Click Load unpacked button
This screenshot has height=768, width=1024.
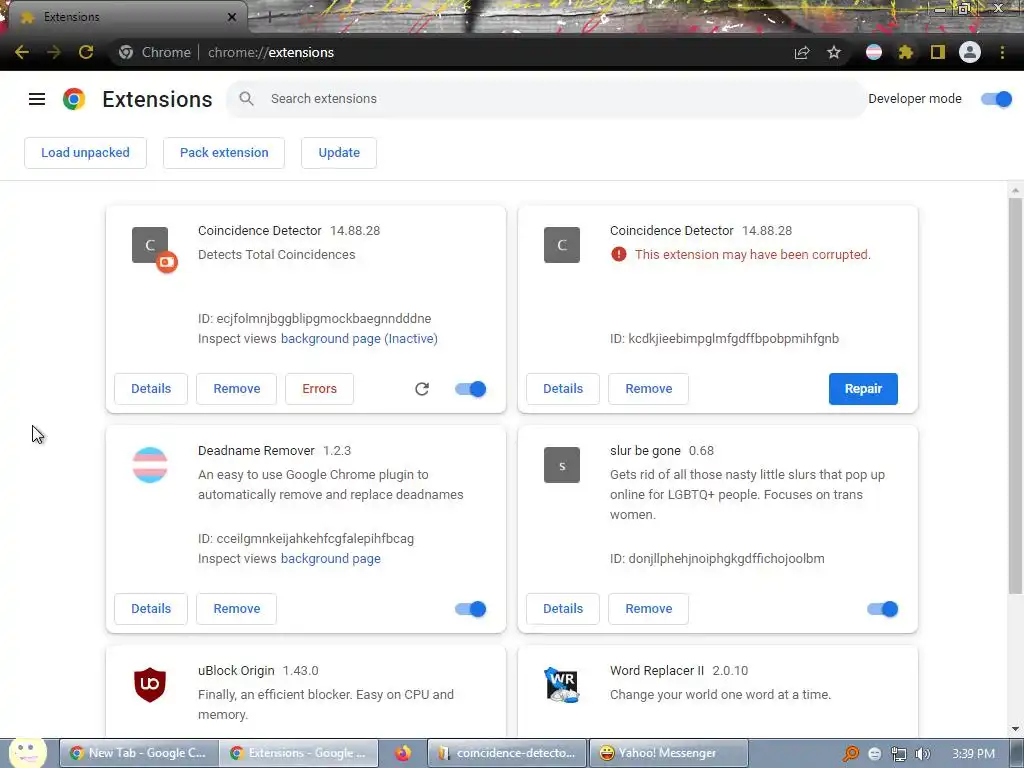click(86, 153)
